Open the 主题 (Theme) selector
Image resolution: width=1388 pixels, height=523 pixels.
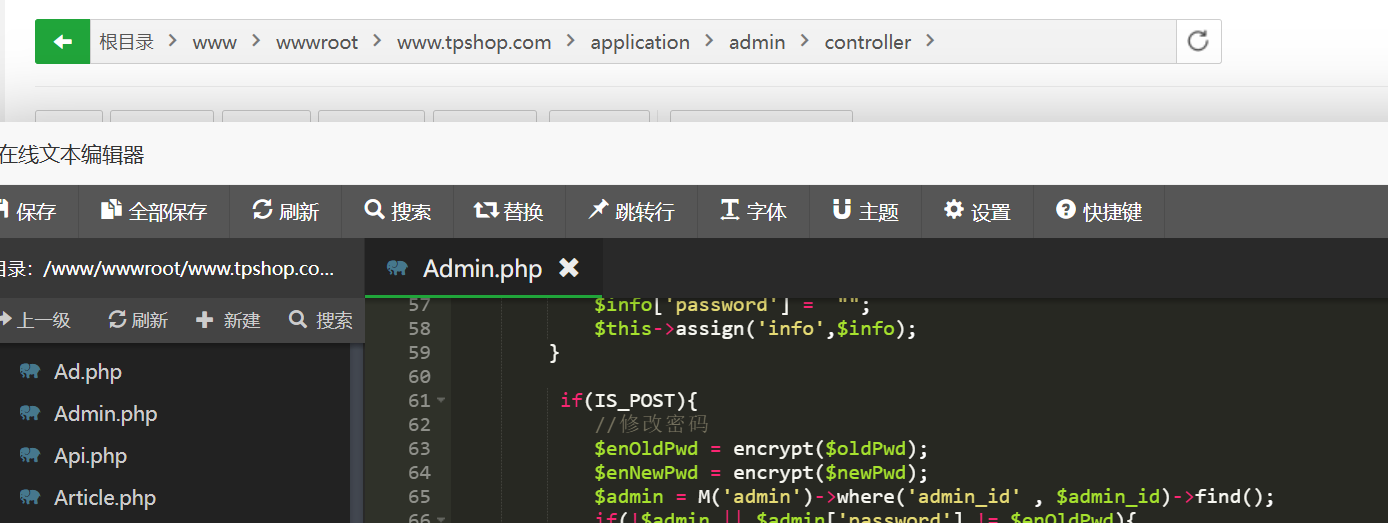point(866,212)
